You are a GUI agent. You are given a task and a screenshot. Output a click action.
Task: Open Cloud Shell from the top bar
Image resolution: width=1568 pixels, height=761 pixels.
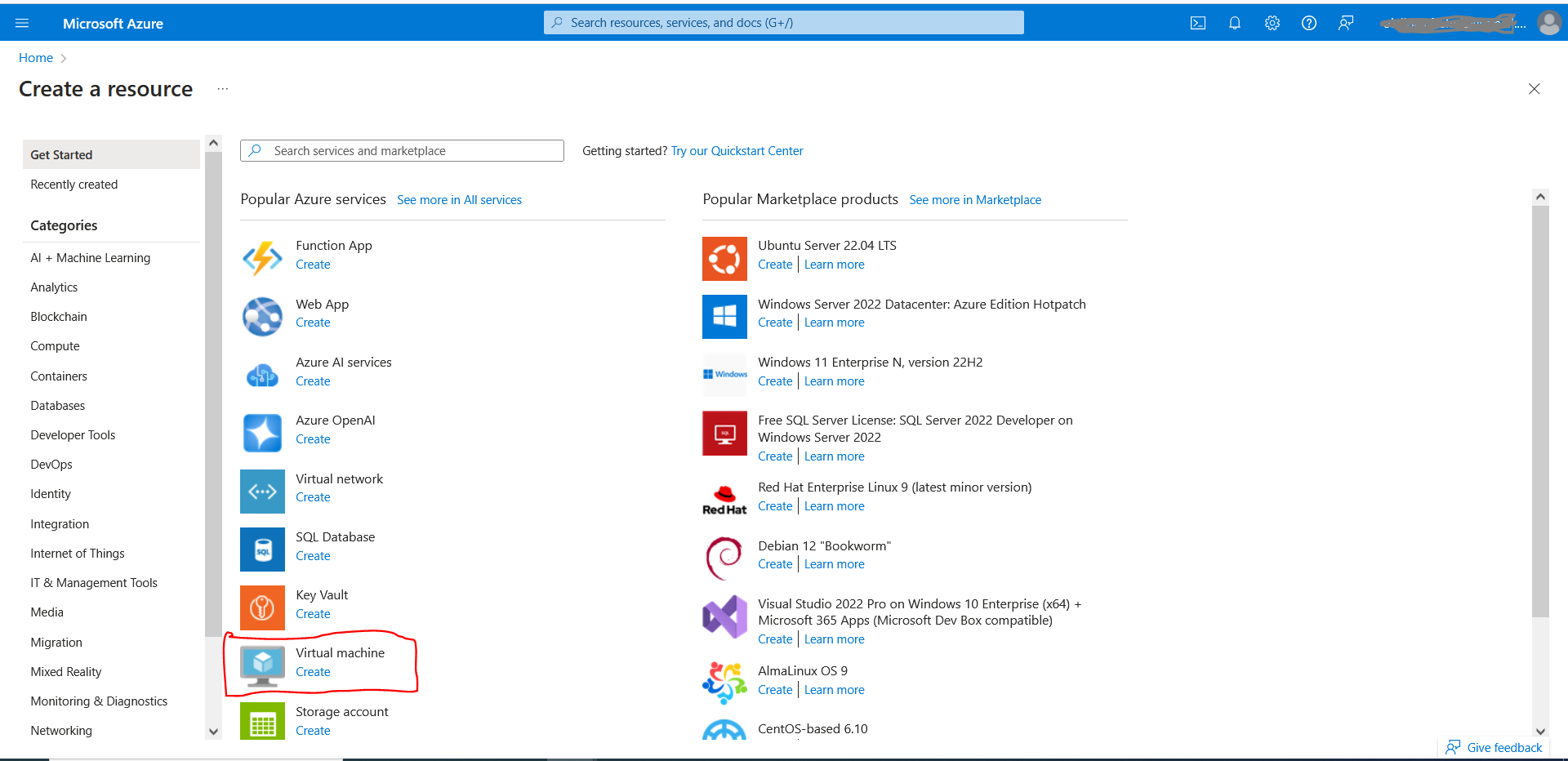[1198, 23]
